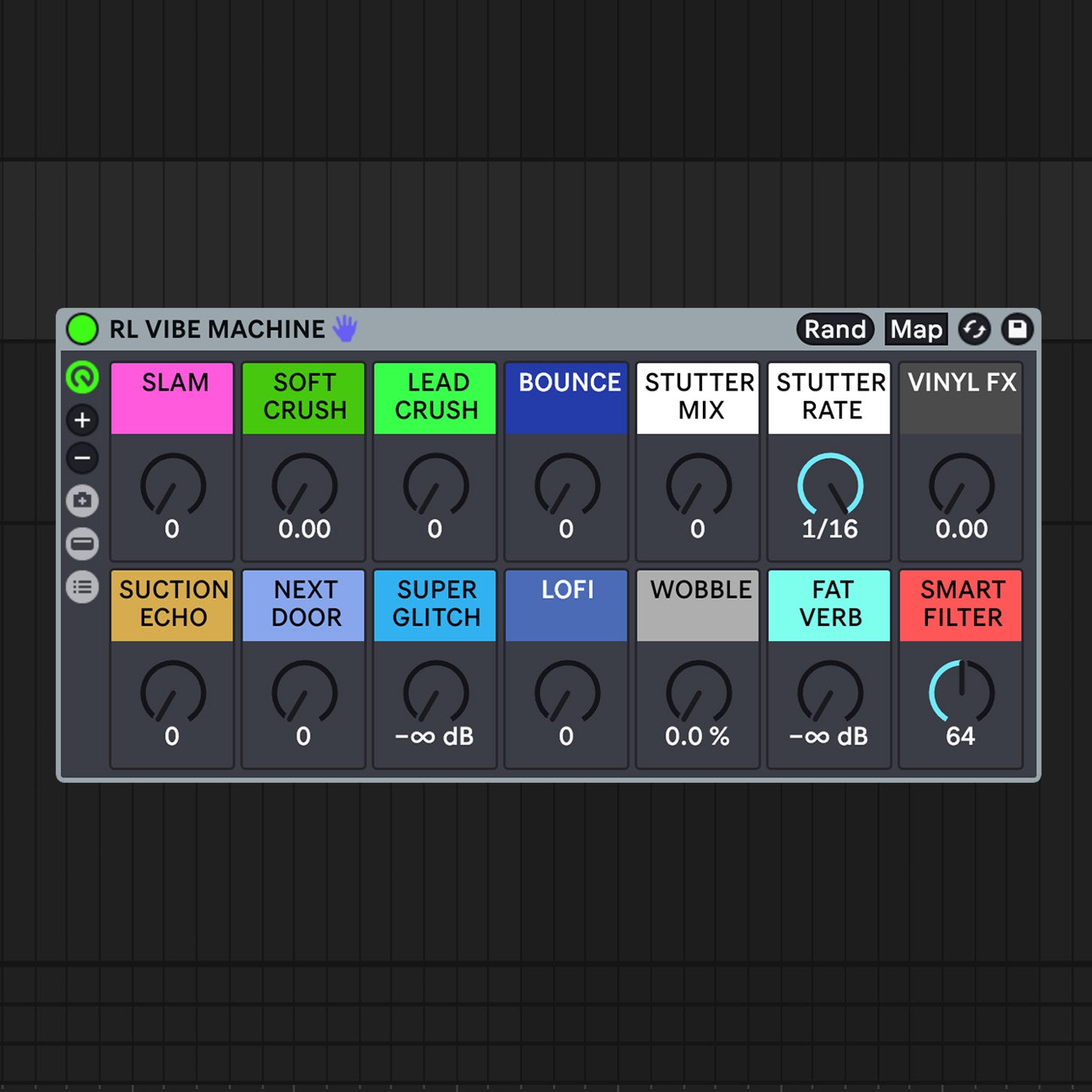Click the Stutter Rate knob
This screenshot has width=1092, height=1092.
tap(829, 485)
